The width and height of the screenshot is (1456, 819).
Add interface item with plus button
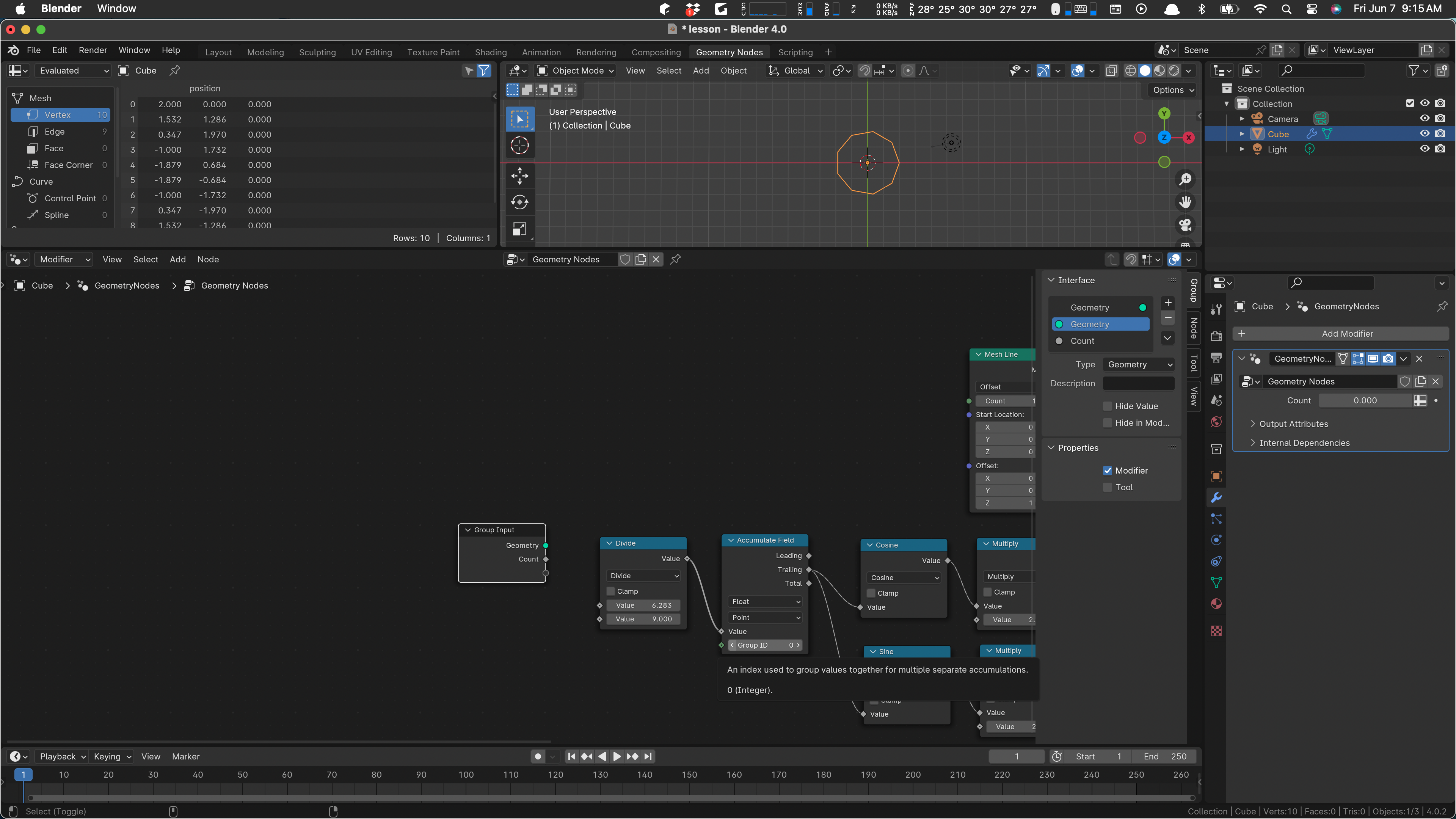click(x=1168, y=303)
